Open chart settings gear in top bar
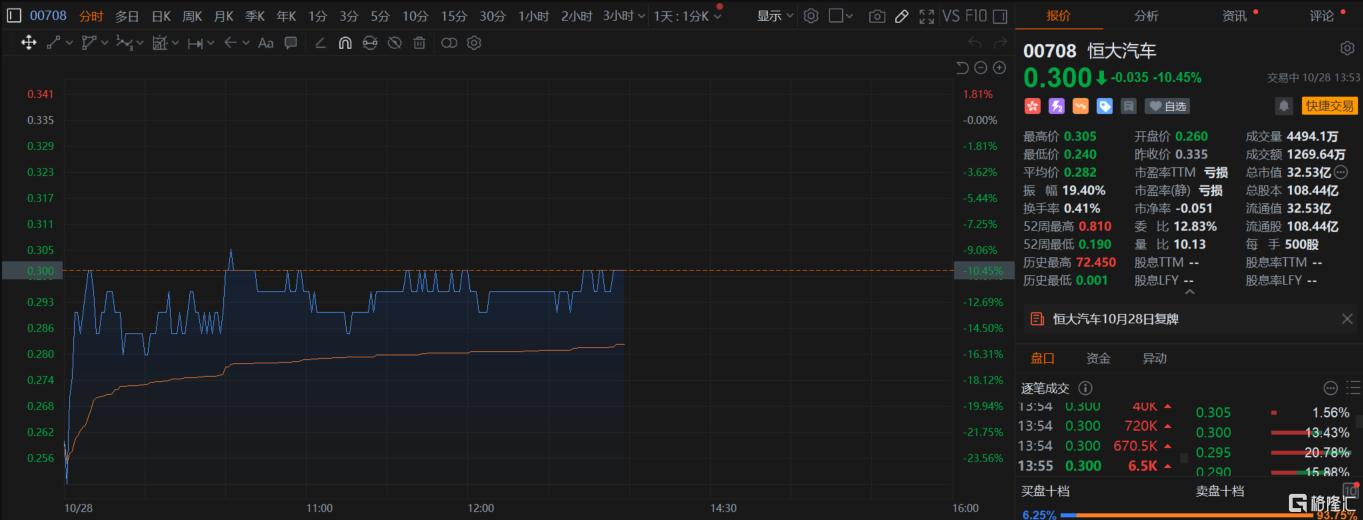Screen dimensions: 1363x520 [x=811, y=16]
